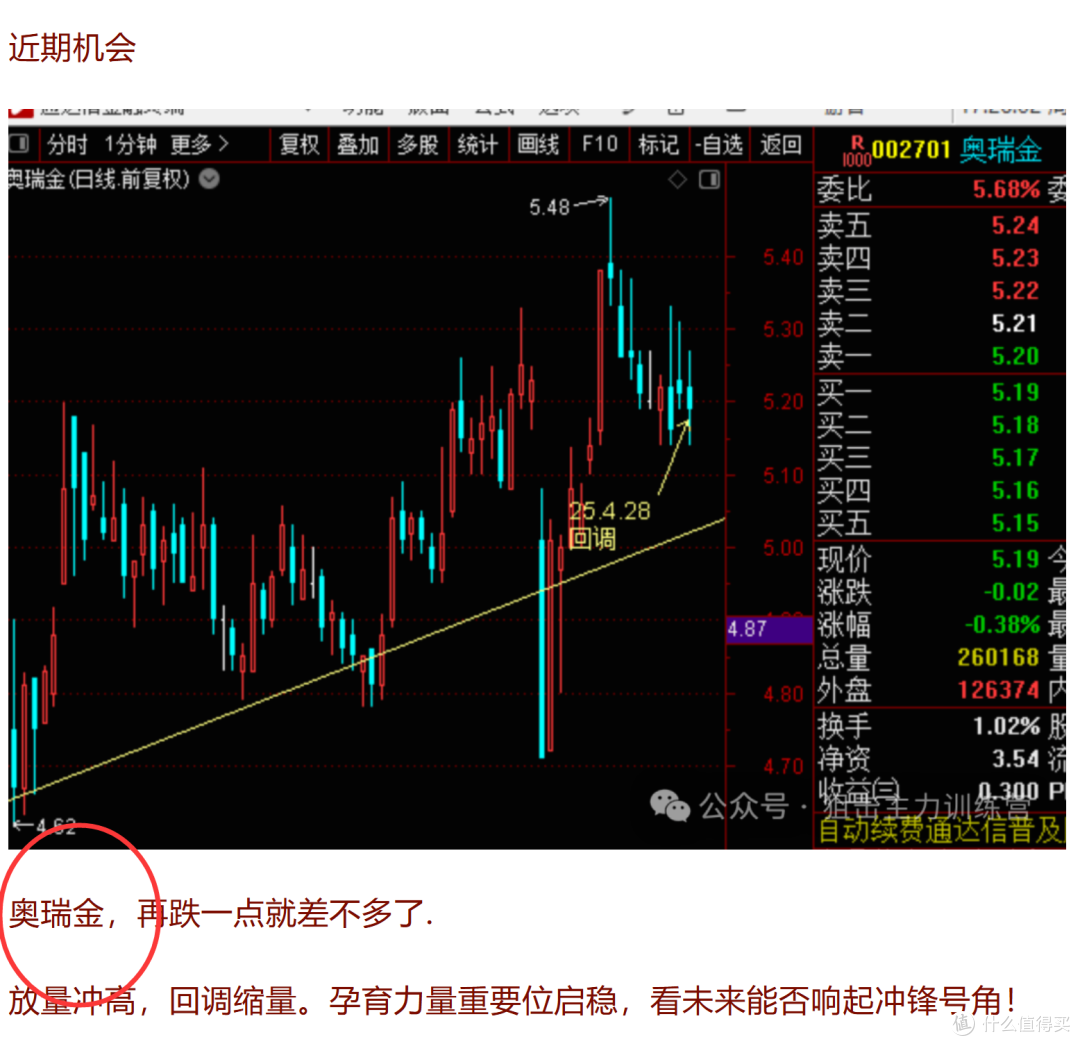Switch to 1分钟 chart period
Viewport: 1080px width, 1046px height.
pos(130,145)
